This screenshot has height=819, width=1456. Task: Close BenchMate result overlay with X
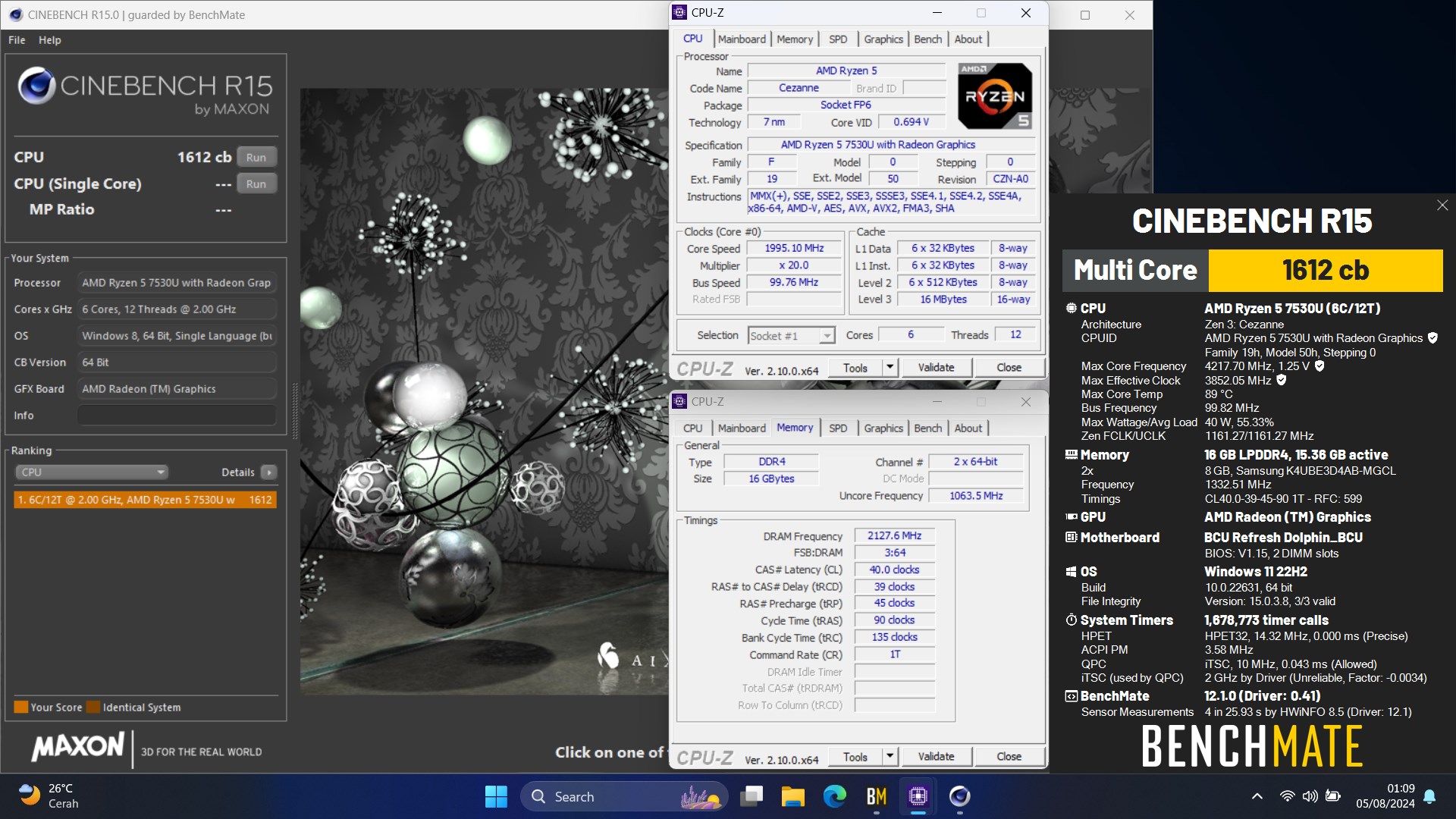pos(1442,206)
